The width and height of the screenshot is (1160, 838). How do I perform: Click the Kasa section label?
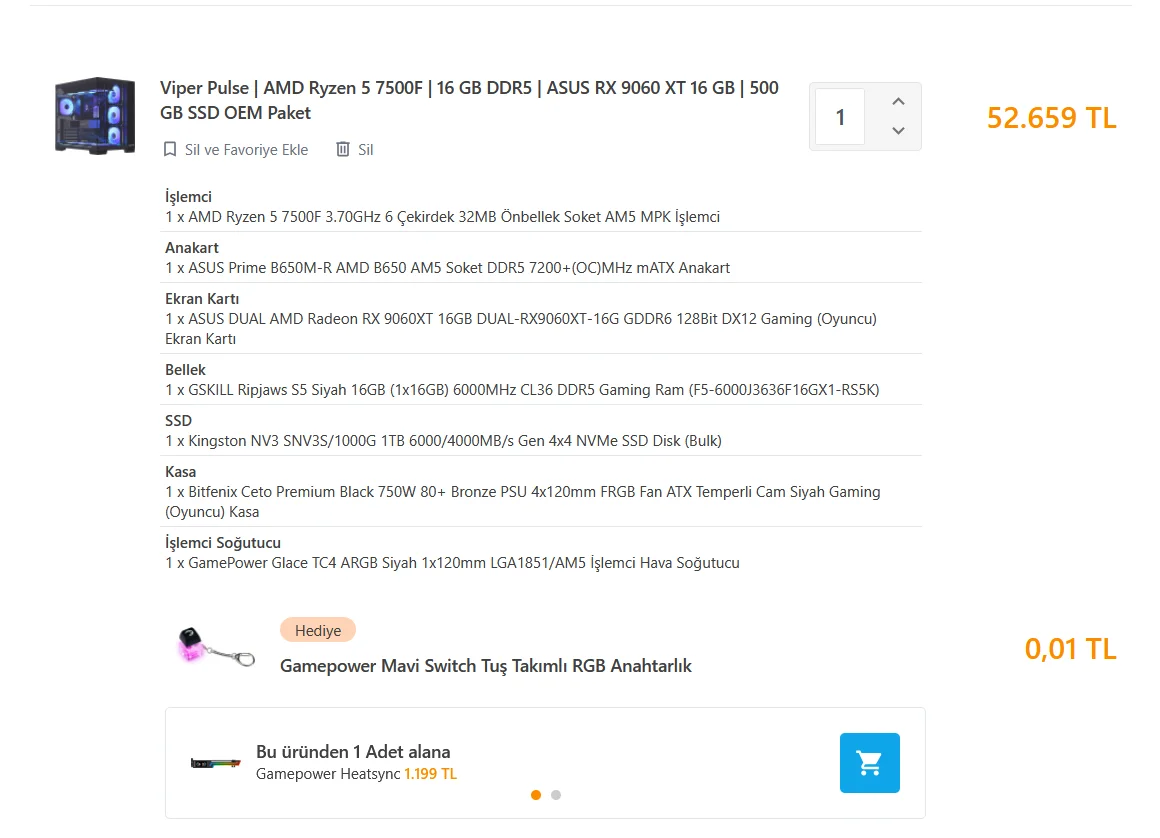181,472
